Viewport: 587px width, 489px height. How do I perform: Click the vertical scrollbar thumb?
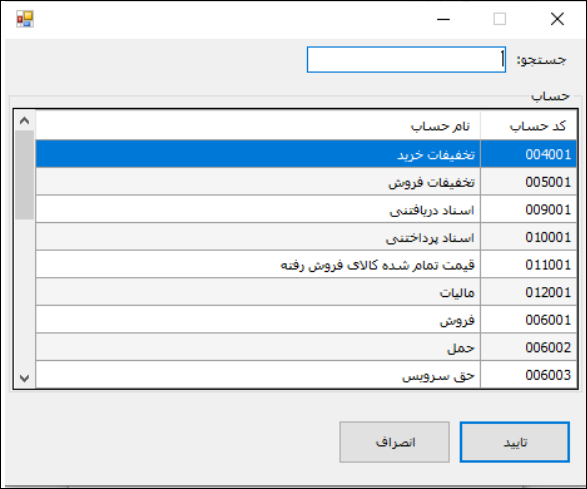point(25,174)
